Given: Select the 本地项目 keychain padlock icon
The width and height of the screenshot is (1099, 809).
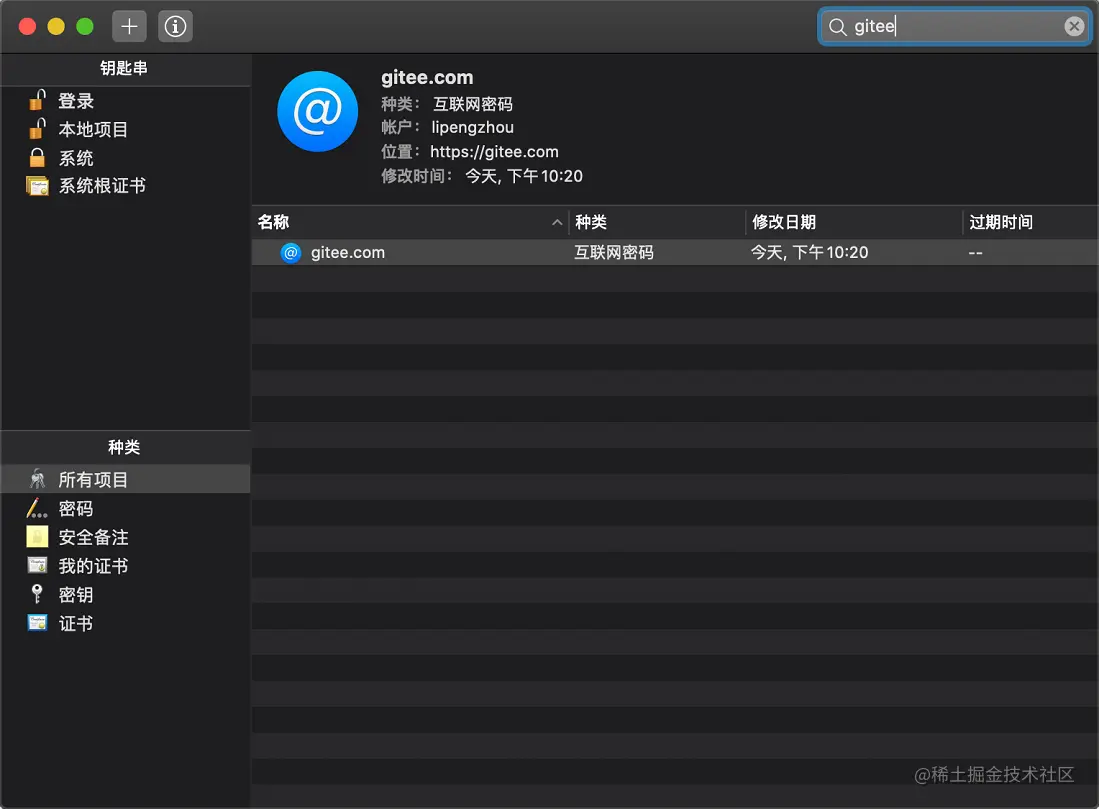Looking at the screenshot, I should point(37,129).
